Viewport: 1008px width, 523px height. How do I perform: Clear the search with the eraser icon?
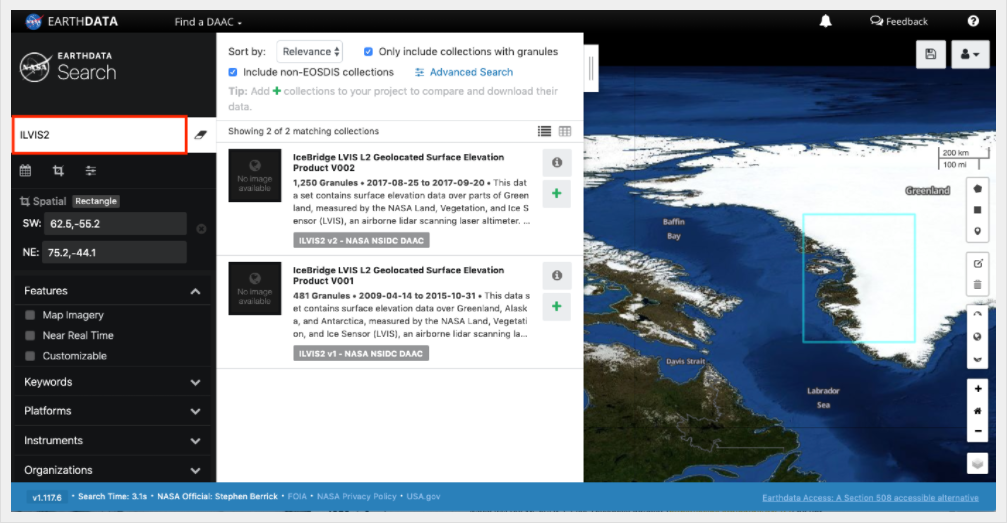(201, 135)
